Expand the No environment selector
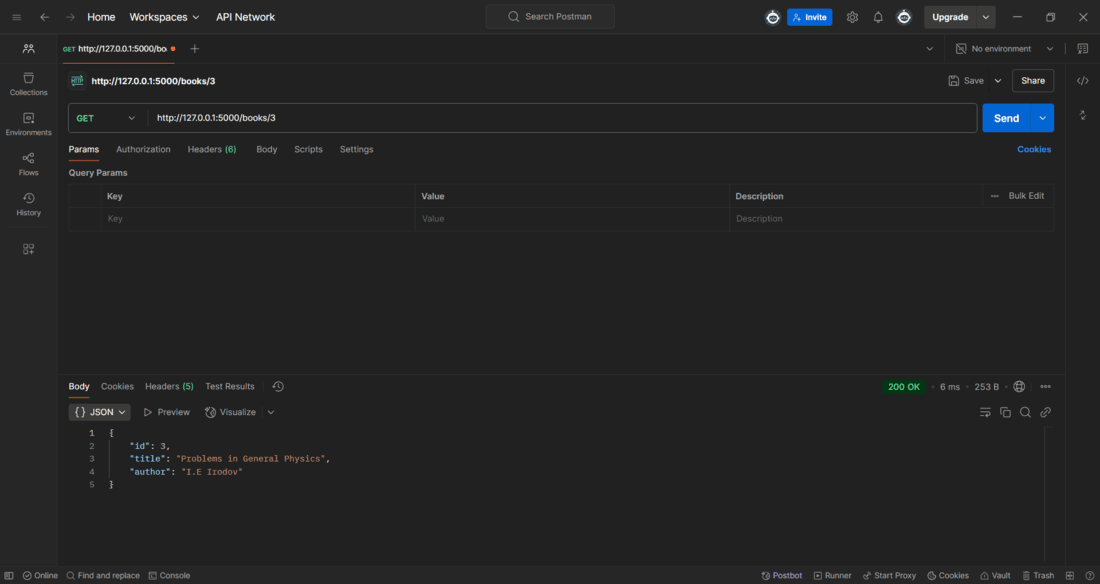The image size is (1100, 584). (x=1005, y=48)
